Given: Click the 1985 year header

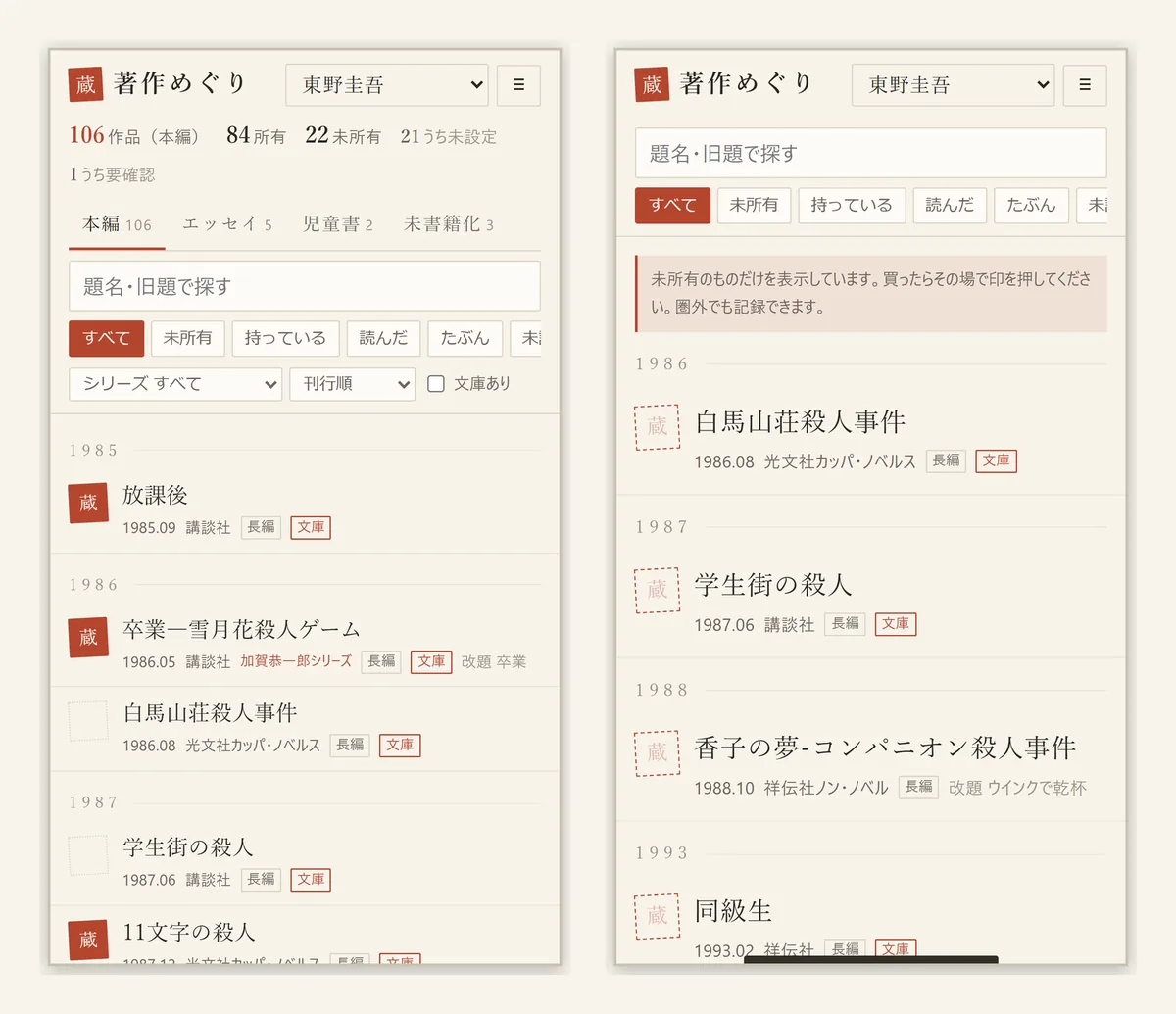Looking at the screenshot, I should [93, 451].
